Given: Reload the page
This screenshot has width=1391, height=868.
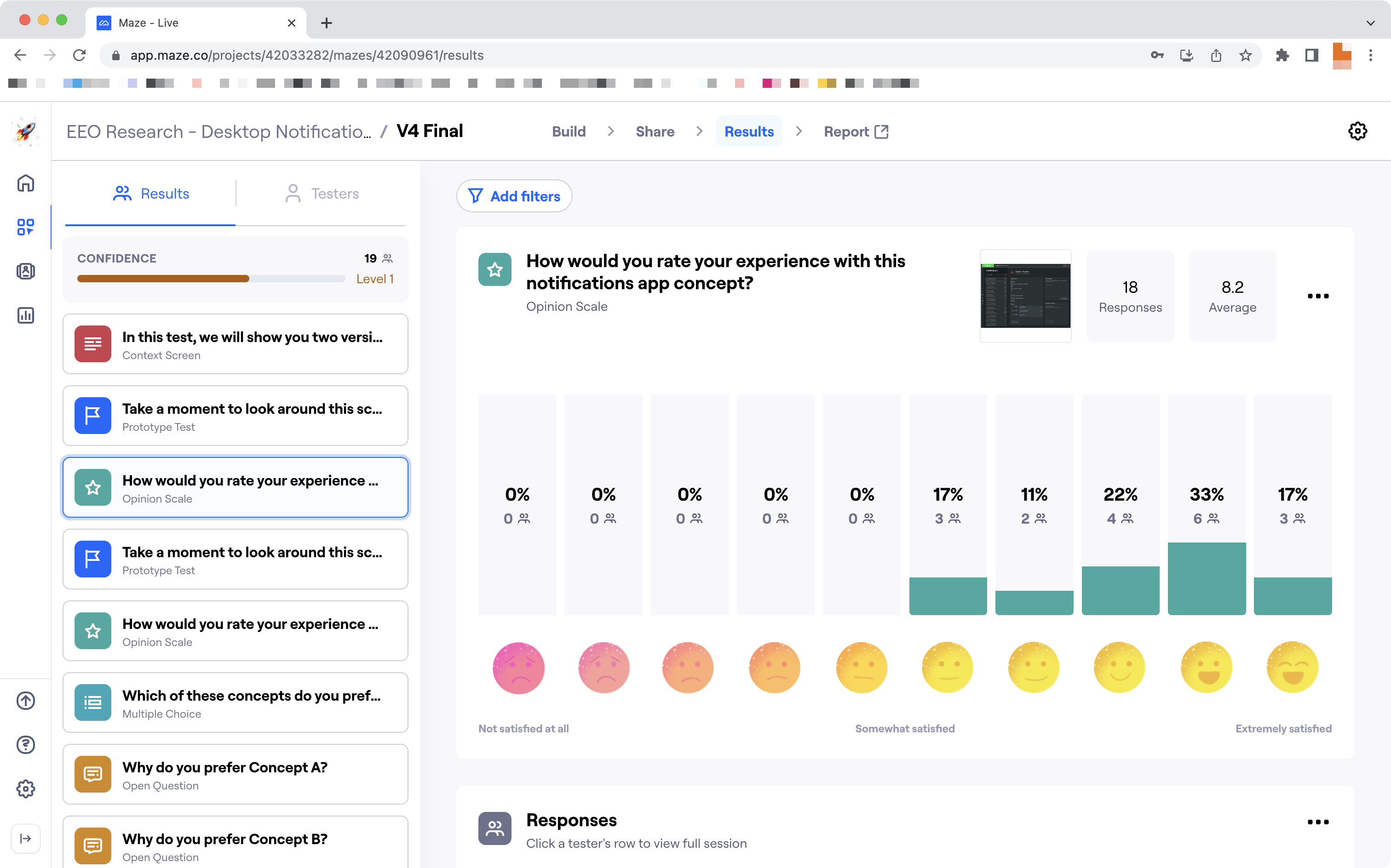Looking at the screenshot, I should click(x=79, y=55).
